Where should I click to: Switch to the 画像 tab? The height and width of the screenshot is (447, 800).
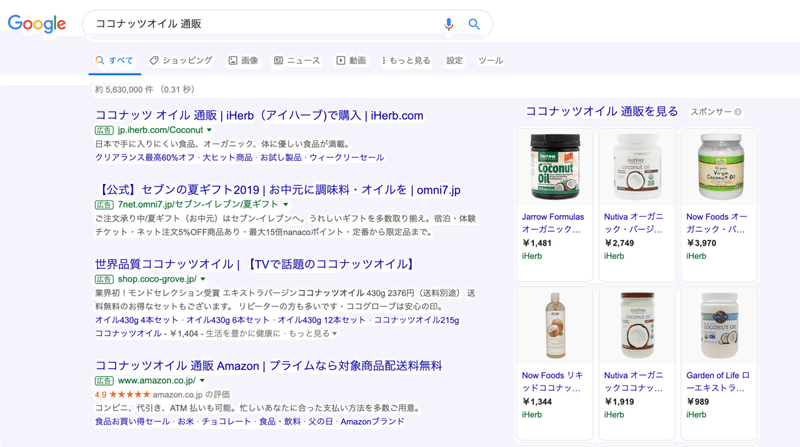(x=243, y=60)
